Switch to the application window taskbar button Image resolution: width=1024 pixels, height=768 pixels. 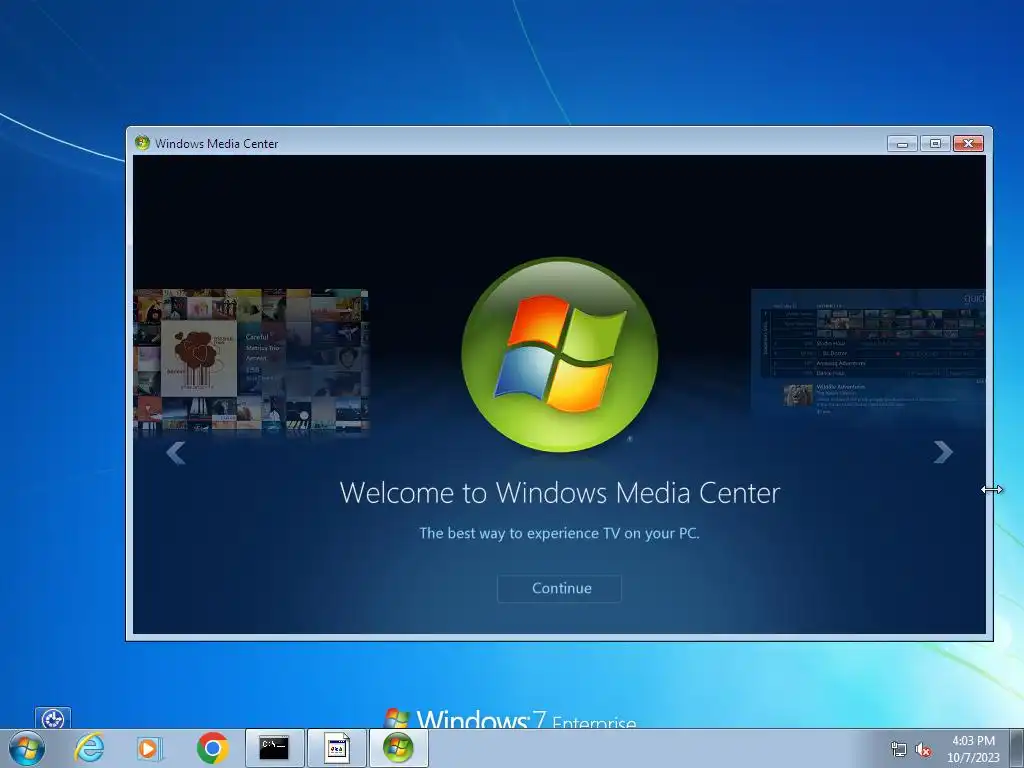336,748
